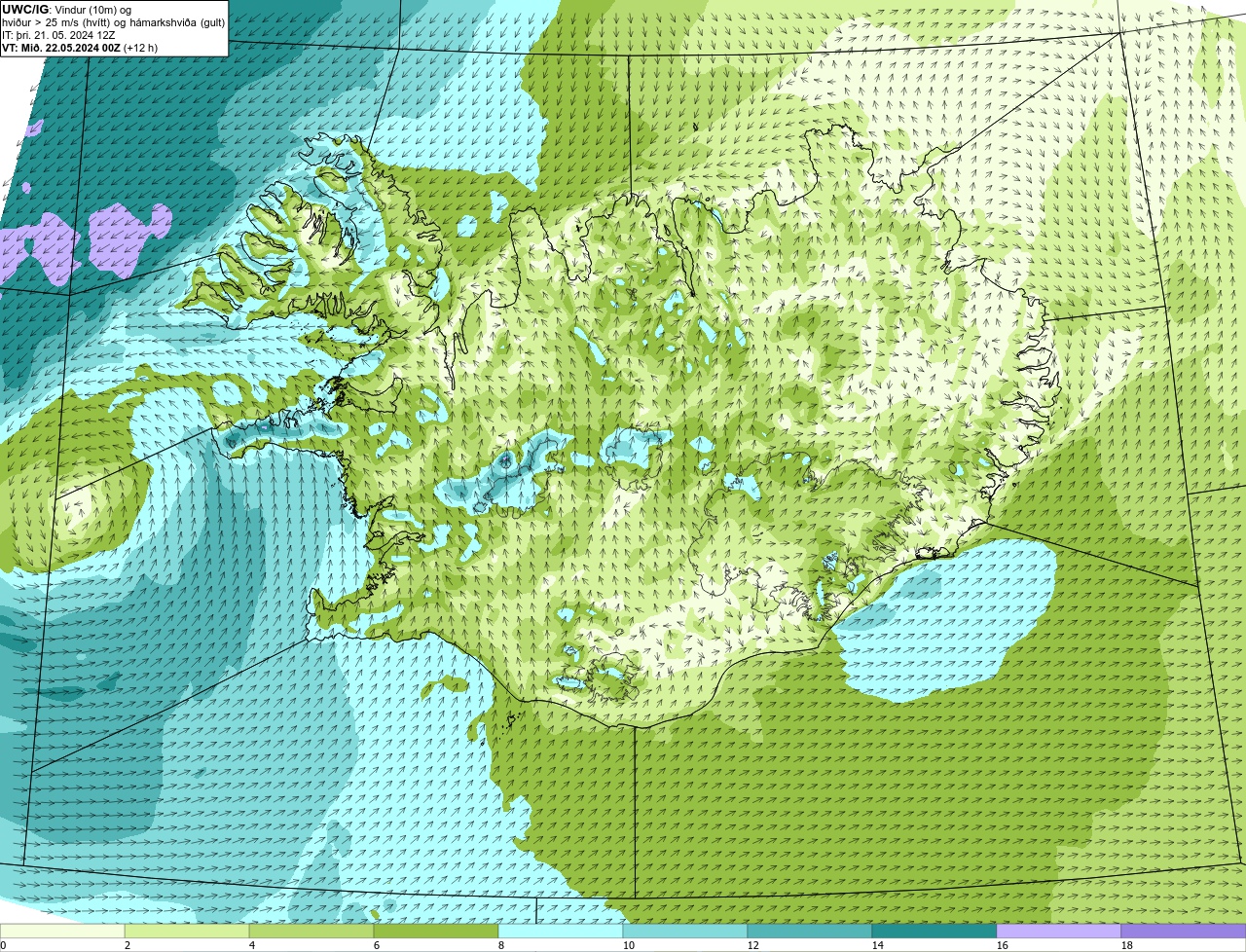The image size is (1246, 952).
Task: Click the legend scale label "18"
Action: (x=1127, y=945)
